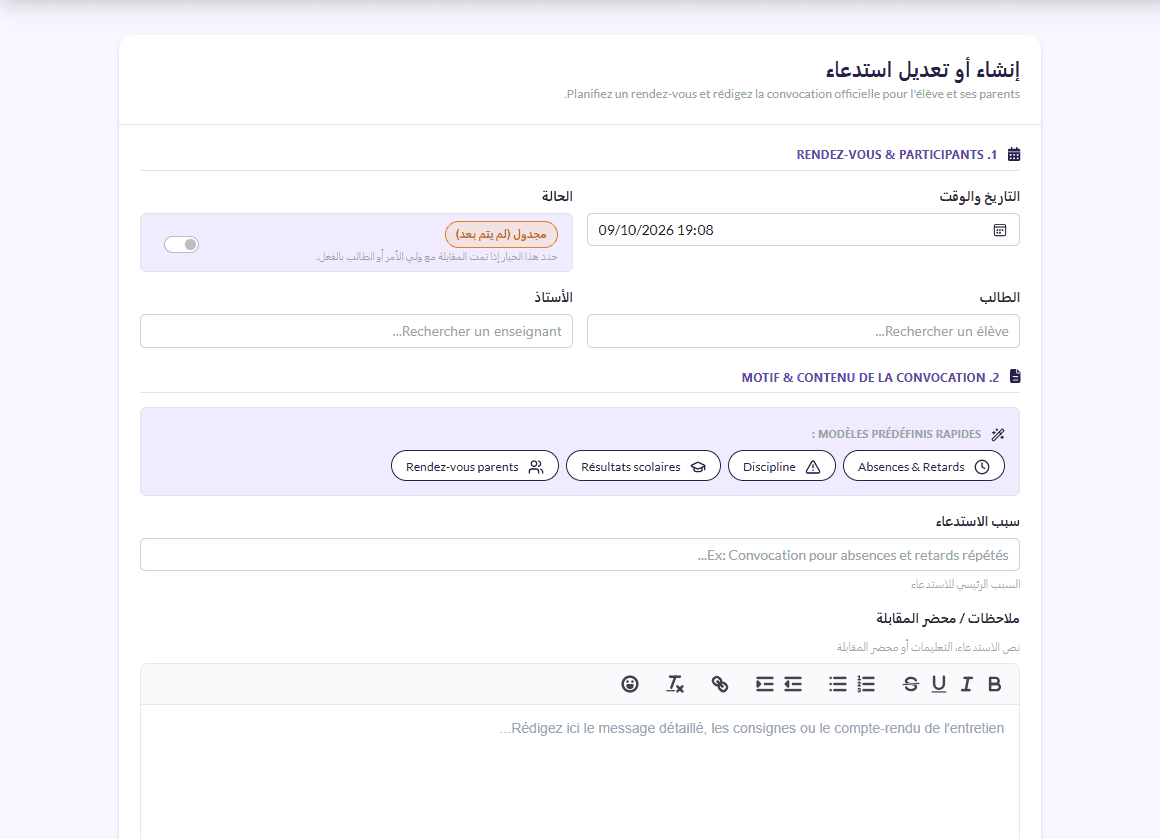
Task: Click into the detailed message editor area
Action: coord(580,772)
